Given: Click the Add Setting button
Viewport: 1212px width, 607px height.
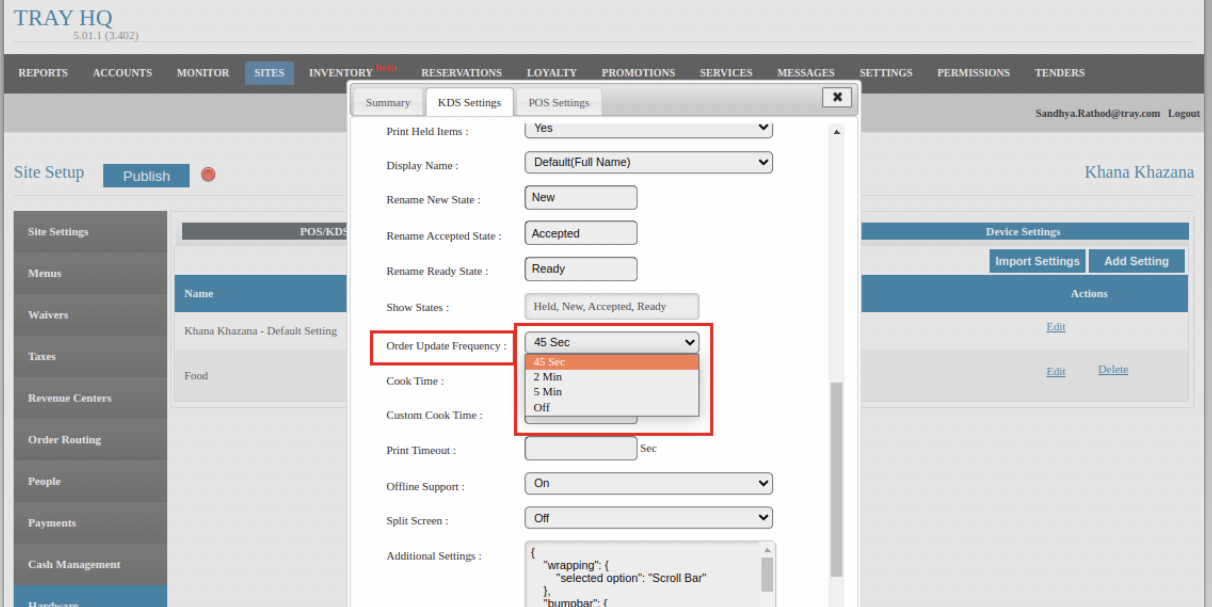Looking at the screenshot, I should 1136,261.
